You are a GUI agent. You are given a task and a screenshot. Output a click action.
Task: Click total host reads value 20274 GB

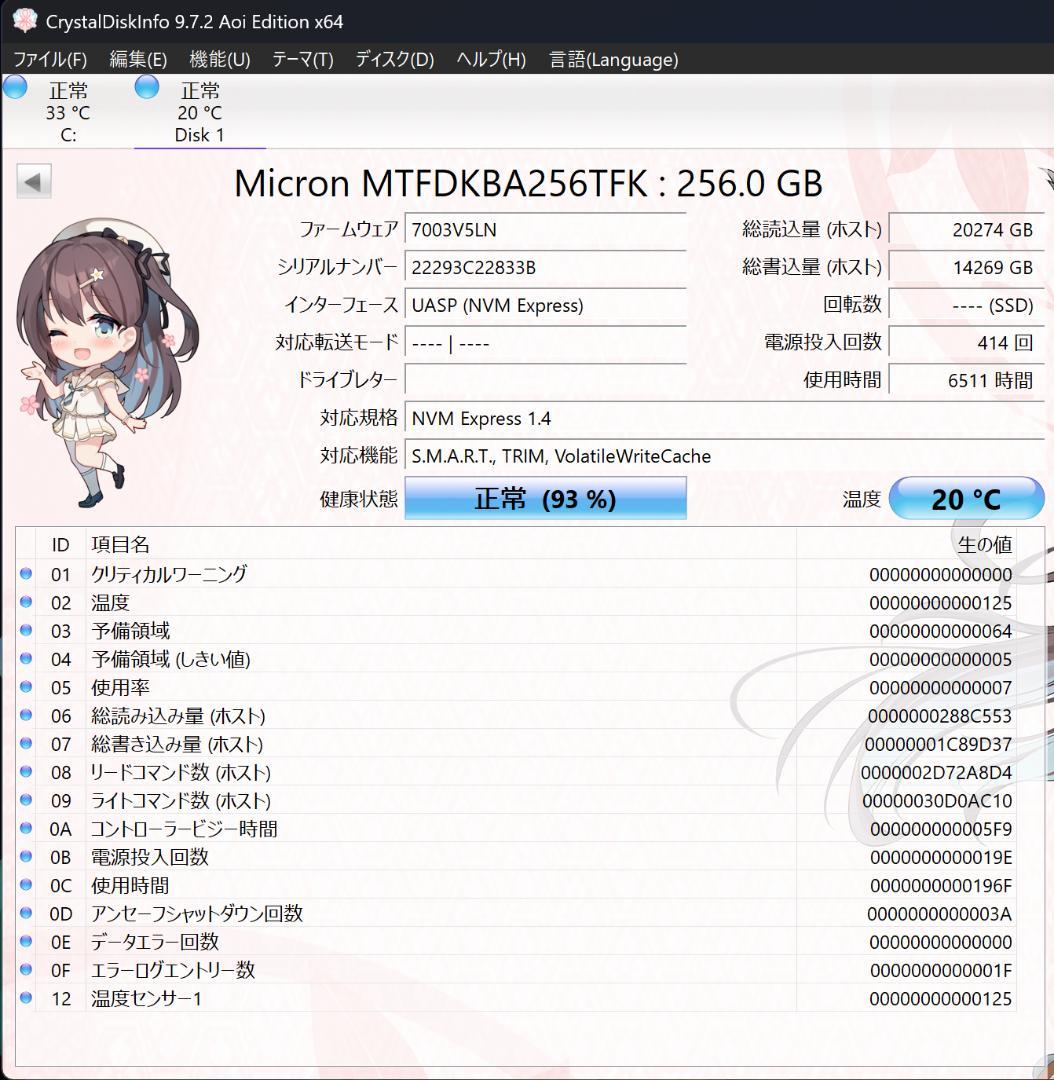coord(967,230)
